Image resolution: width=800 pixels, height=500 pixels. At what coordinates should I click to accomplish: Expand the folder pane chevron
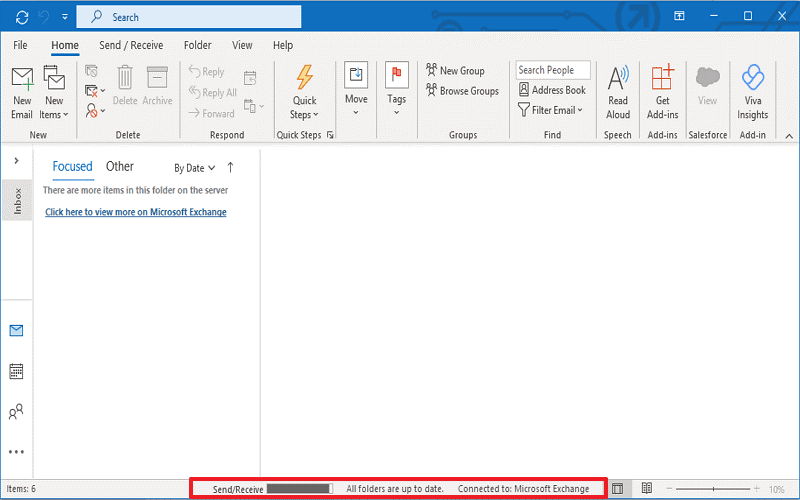17,161
